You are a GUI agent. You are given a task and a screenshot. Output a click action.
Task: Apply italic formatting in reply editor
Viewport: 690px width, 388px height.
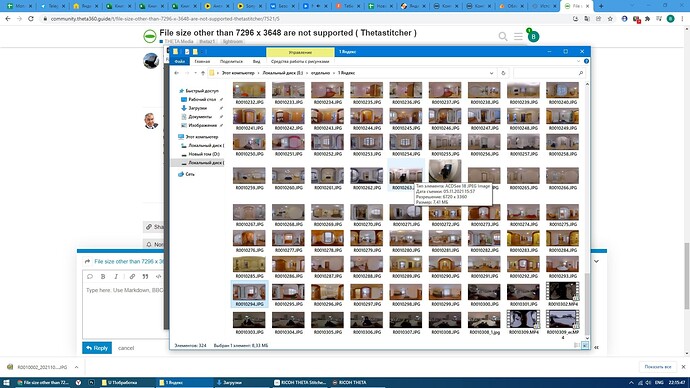(x=116, y=277)
